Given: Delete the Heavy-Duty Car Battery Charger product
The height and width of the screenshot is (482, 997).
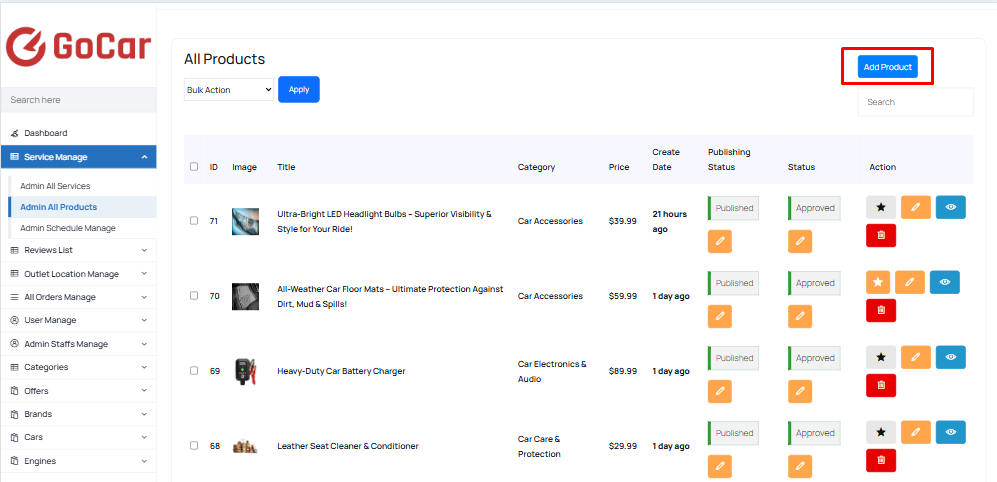Looking at the screenshot, I should tap(881, 385).
